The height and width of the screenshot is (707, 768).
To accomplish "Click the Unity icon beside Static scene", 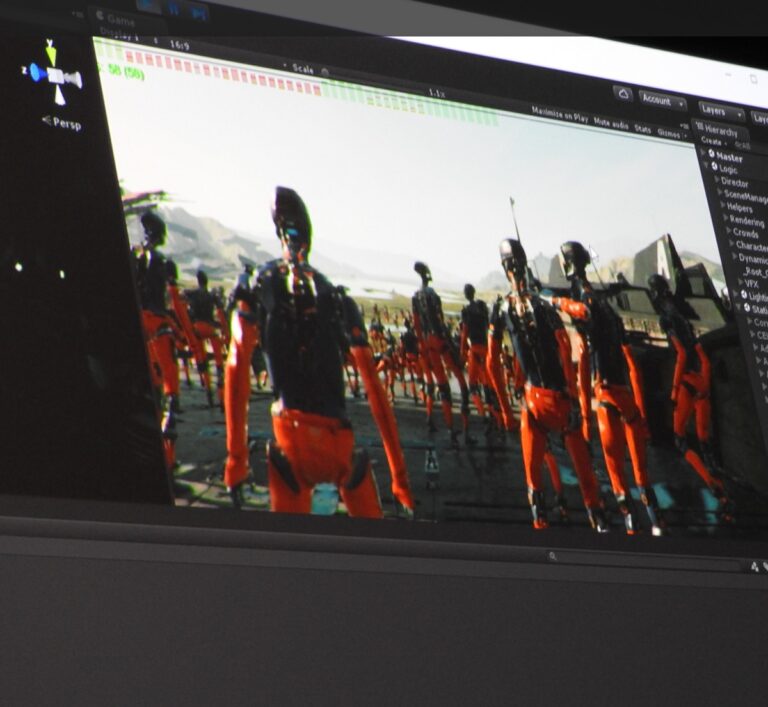I will point(747,308).
